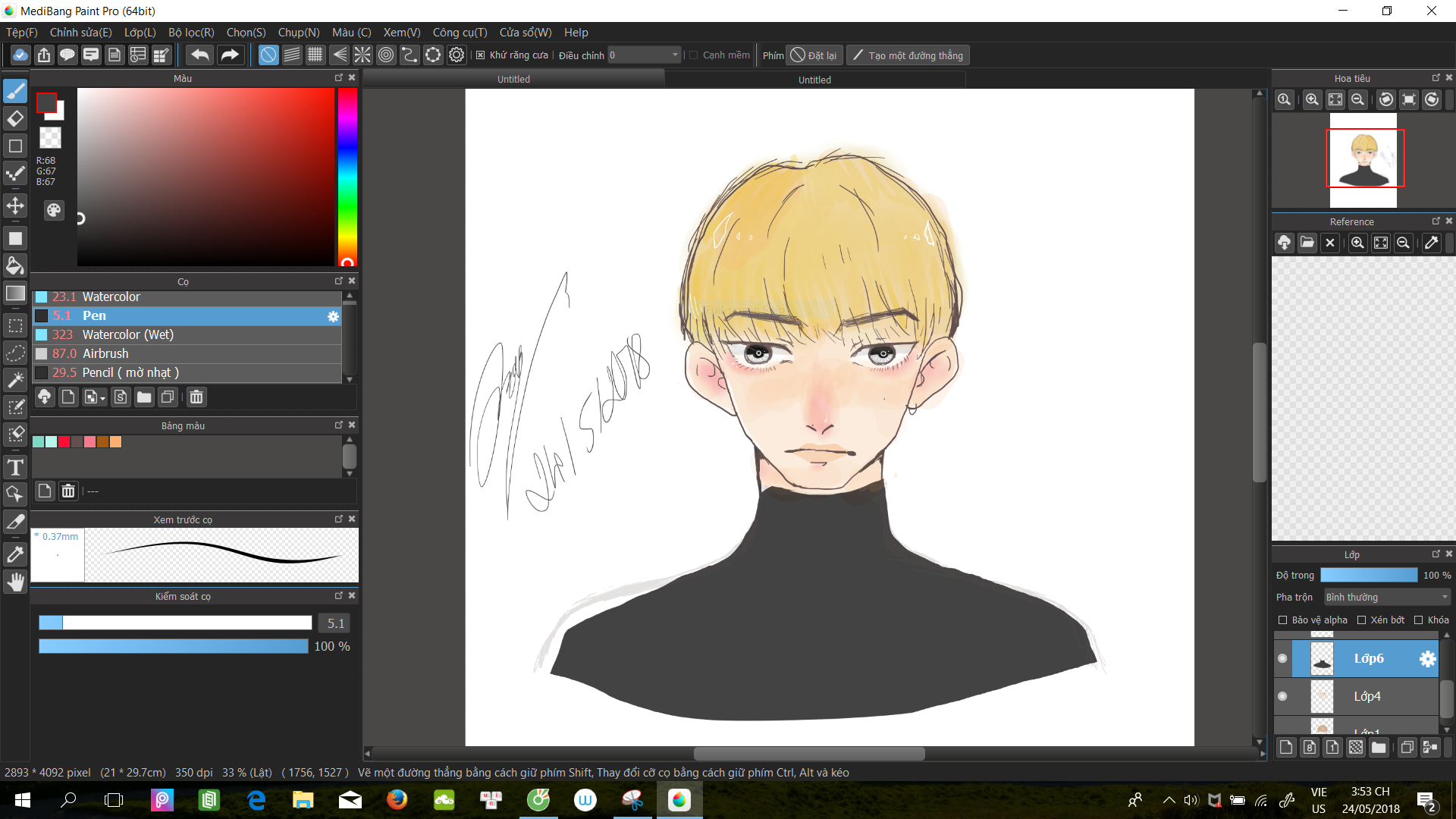1456x819 pixels.
Task: Toggle visibility of layer Lớp4
Action: tap(1282, 696)
